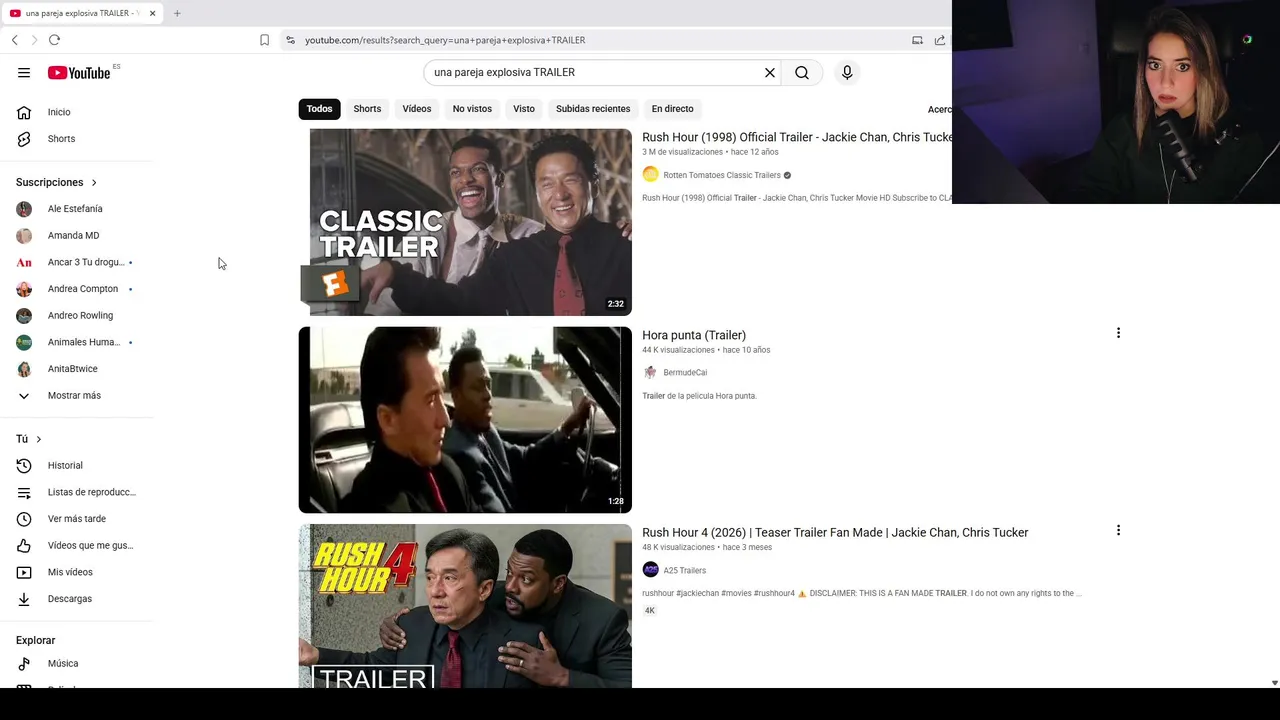The height and width of the screenshot is (720, 1280).
Task: Click the A25 Trailers channel avatar
Action: (650, 570)
